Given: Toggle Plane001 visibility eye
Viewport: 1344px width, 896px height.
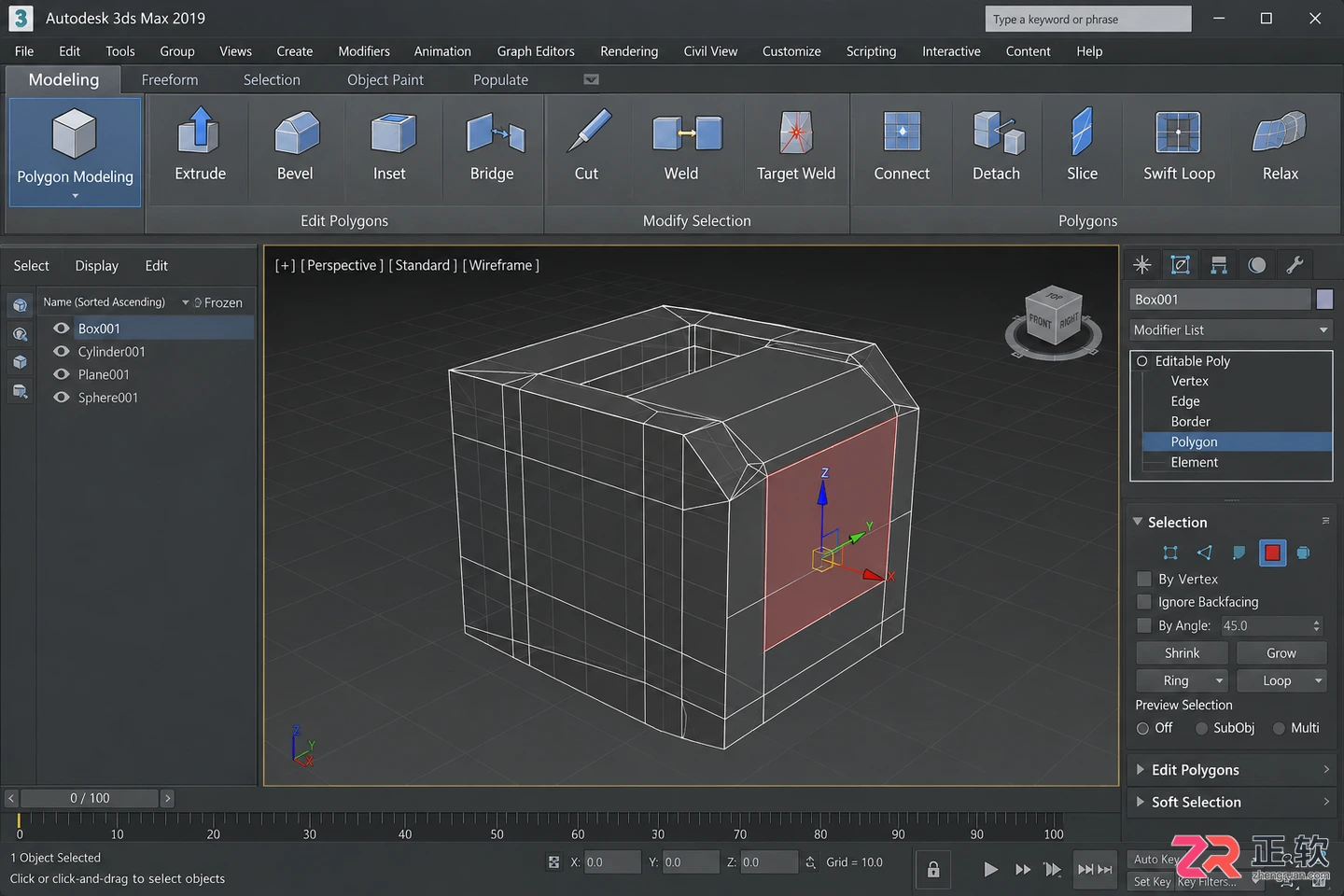Looking at the screenshot, I should [62, 374].
